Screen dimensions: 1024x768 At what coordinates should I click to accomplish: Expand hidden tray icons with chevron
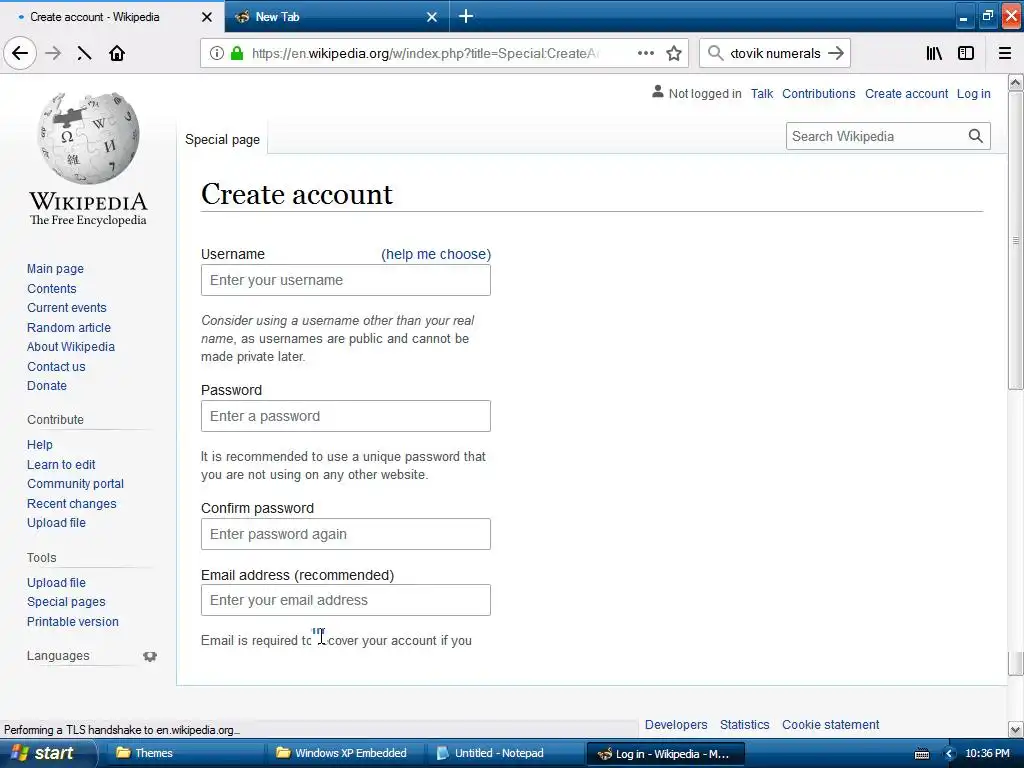(950, 754)
